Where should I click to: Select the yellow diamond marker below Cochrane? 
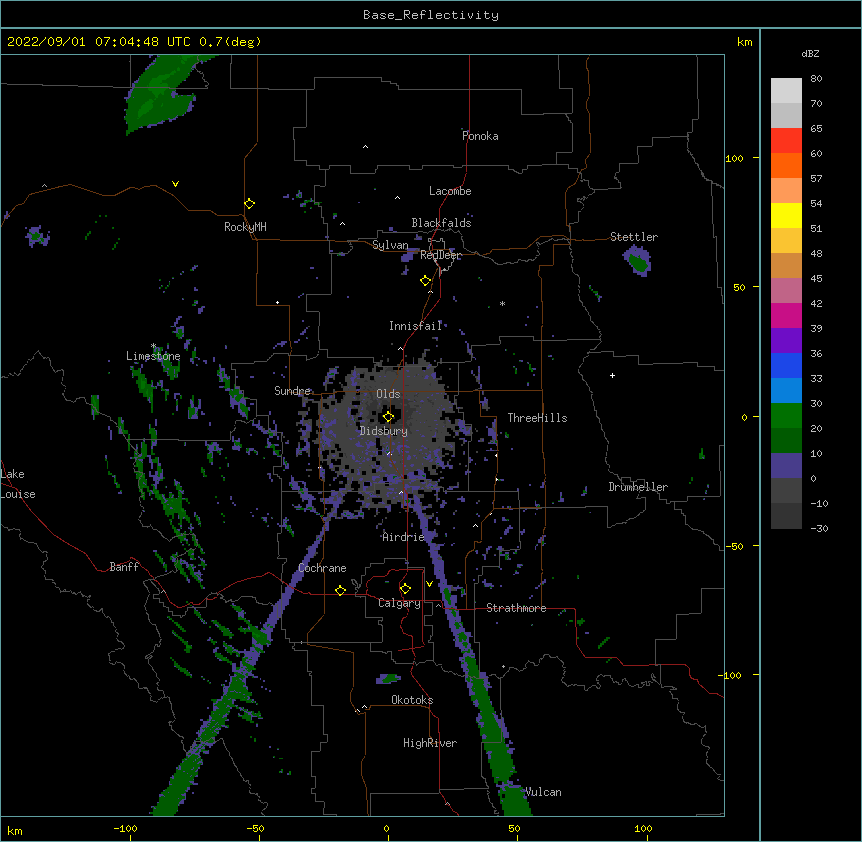pos(340,590)
